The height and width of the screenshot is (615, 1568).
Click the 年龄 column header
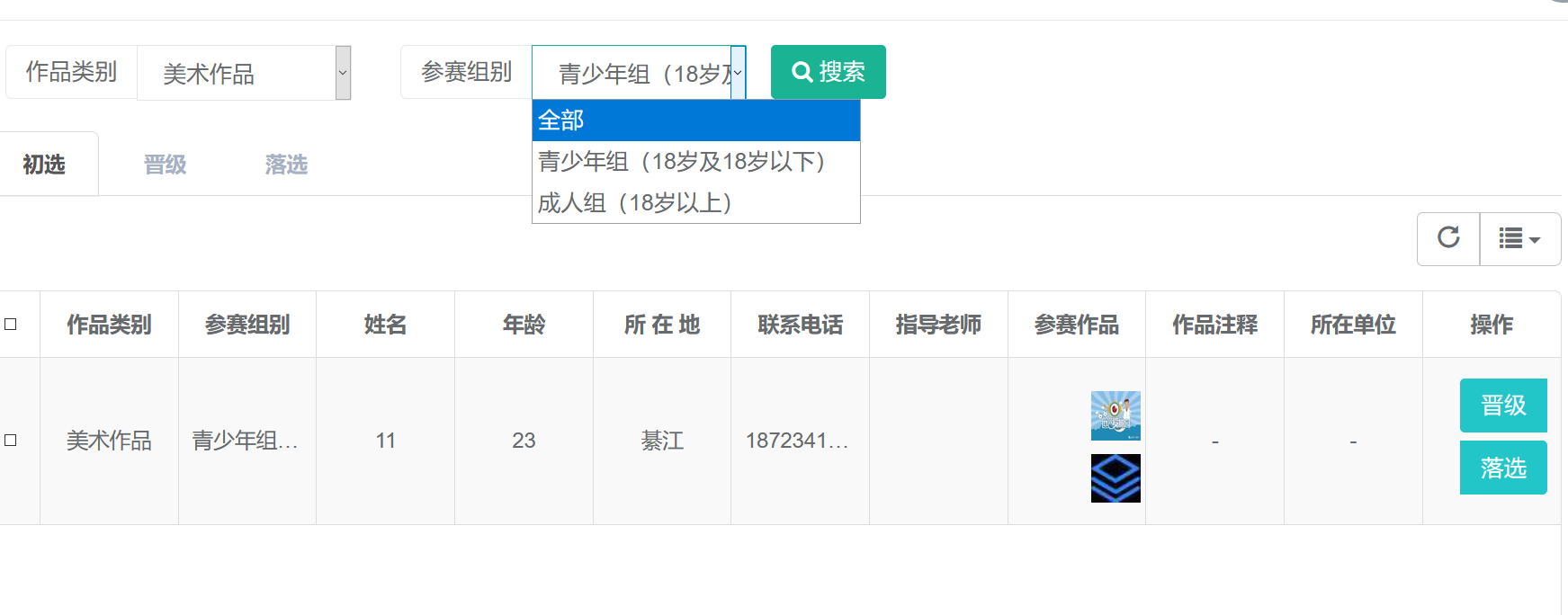tap(524, 325)
